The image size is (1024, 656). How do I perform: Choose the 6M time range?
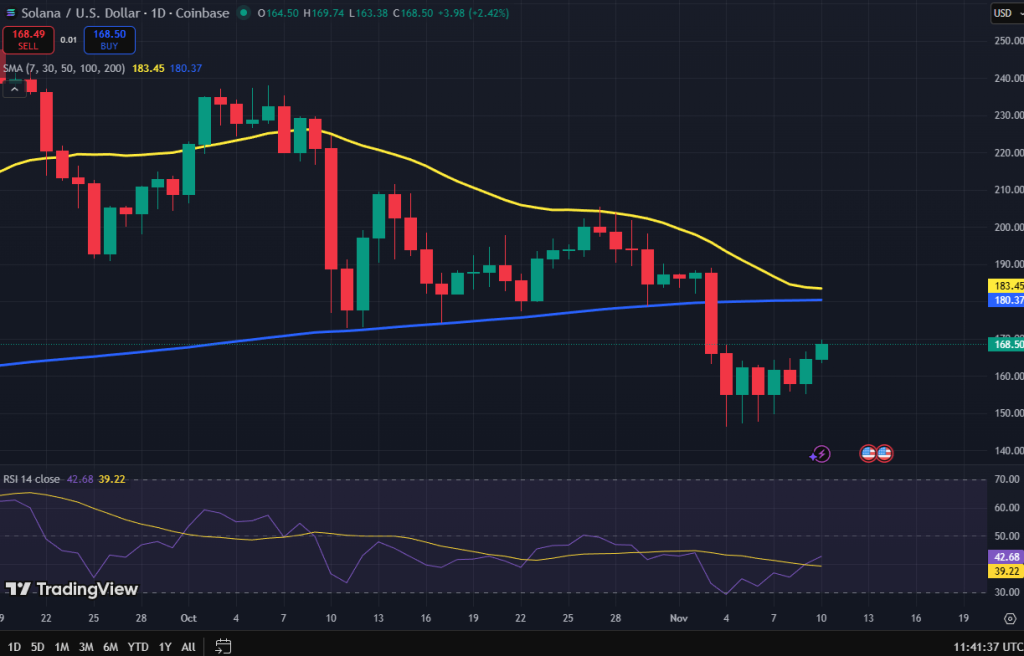tap(110, 647)
